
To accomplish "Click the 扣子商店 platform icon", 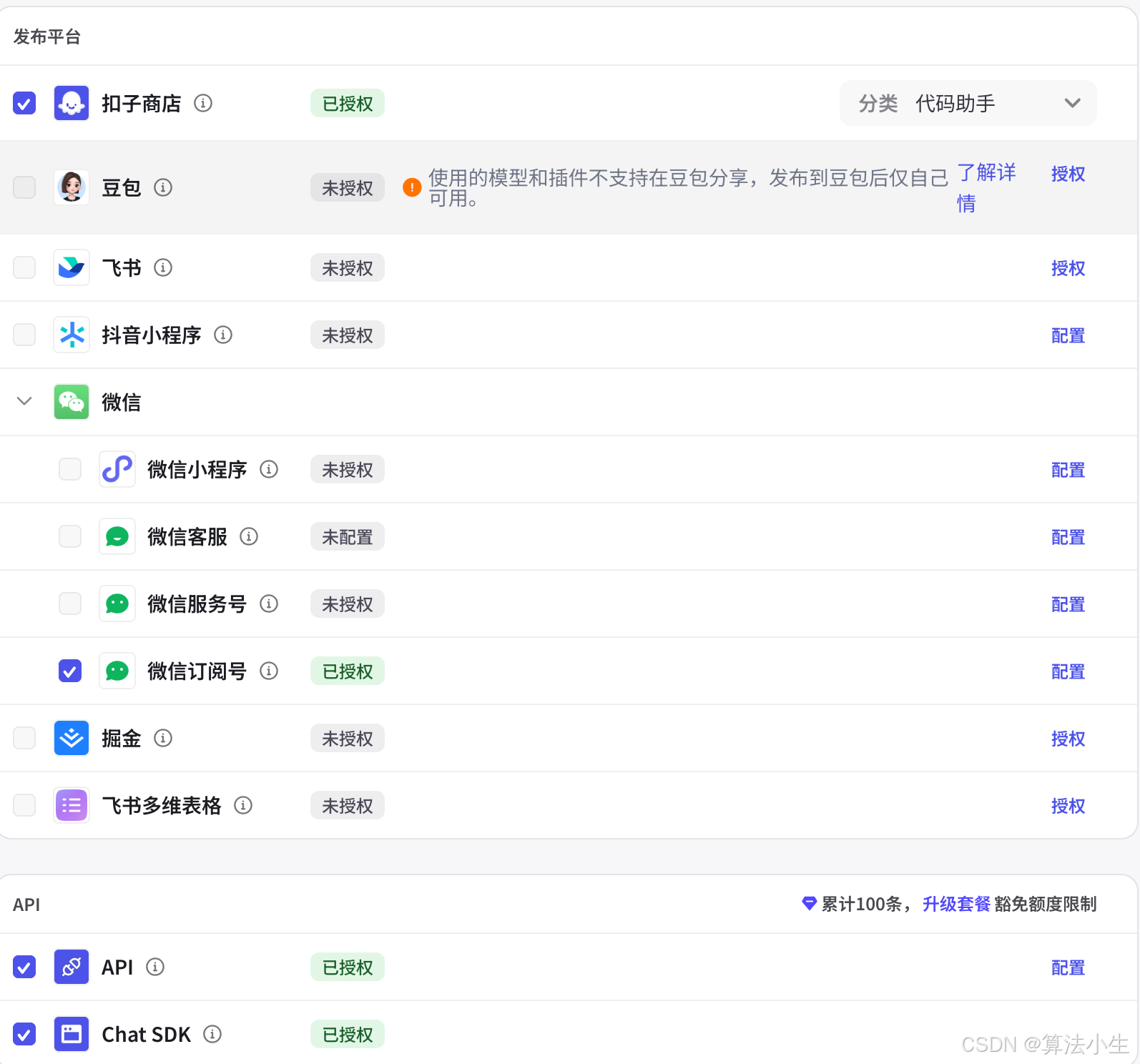I will pos(72,103).
